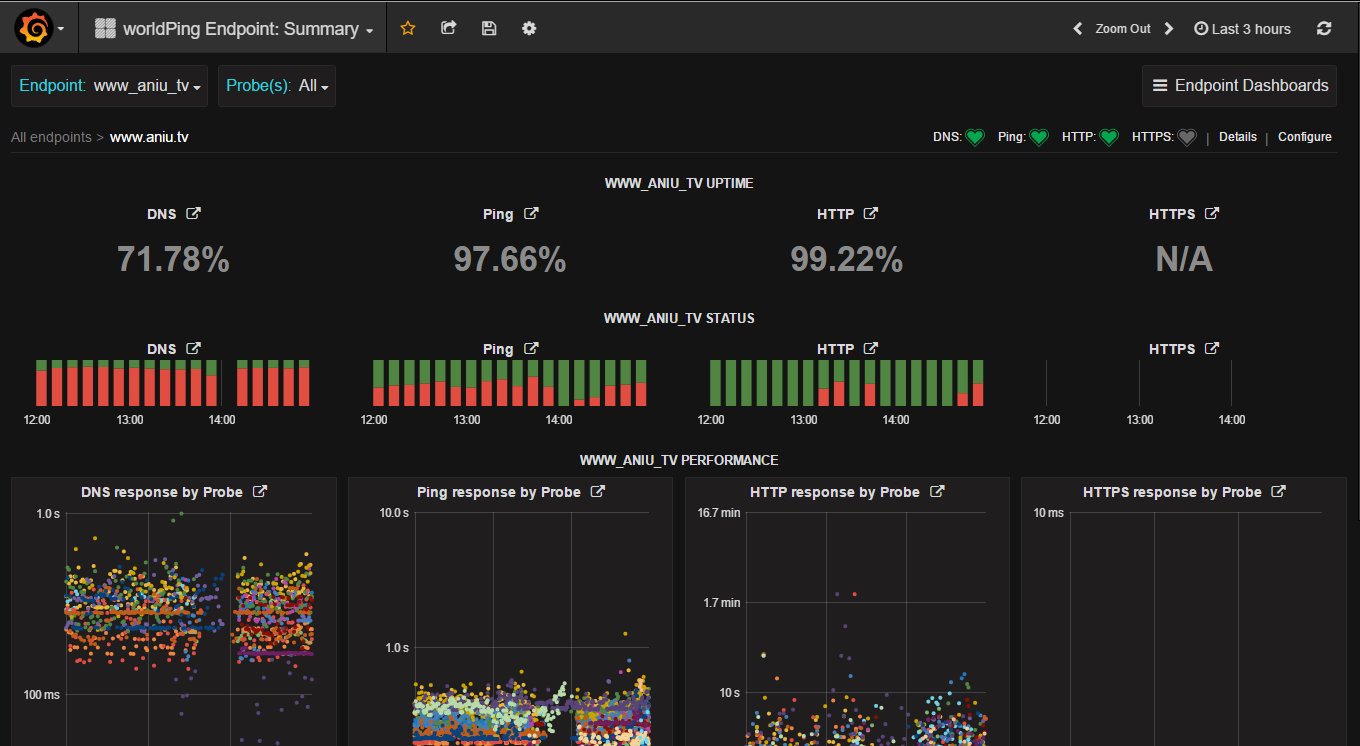Click the DNS green heart status icon
Screen dimensions: 1360x746
click(975, 137)
